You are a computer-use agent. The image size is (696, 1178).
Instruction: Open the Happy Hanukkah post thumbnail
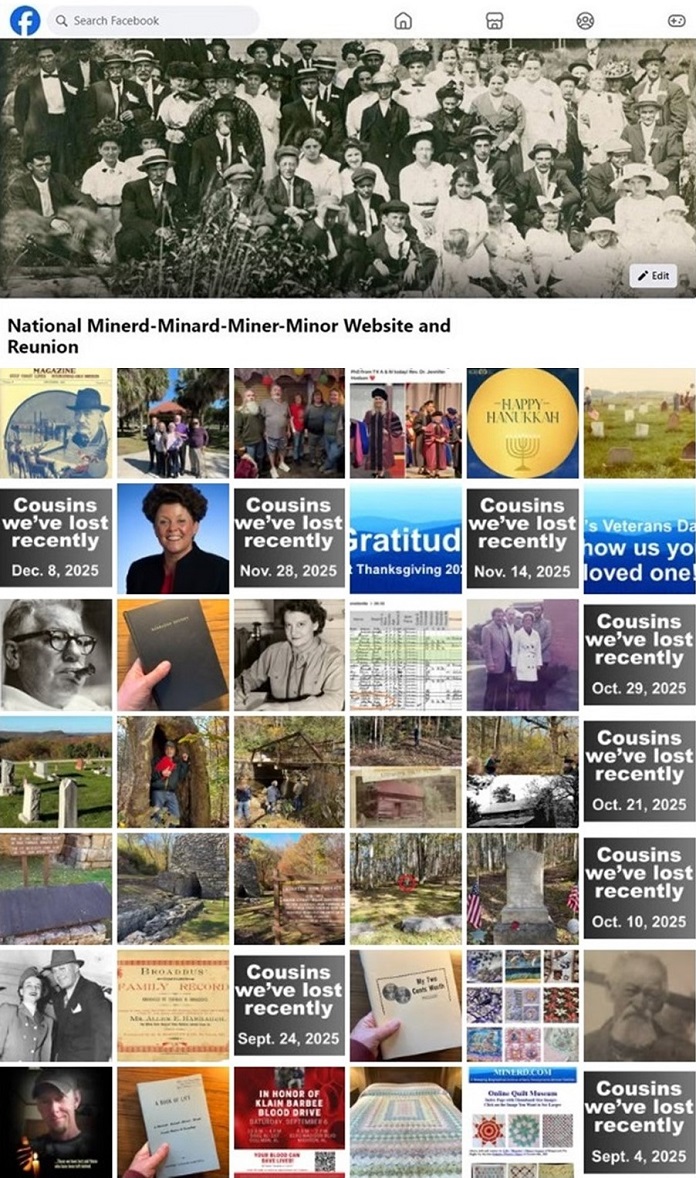pyautogui.click(x=522, y=423)
